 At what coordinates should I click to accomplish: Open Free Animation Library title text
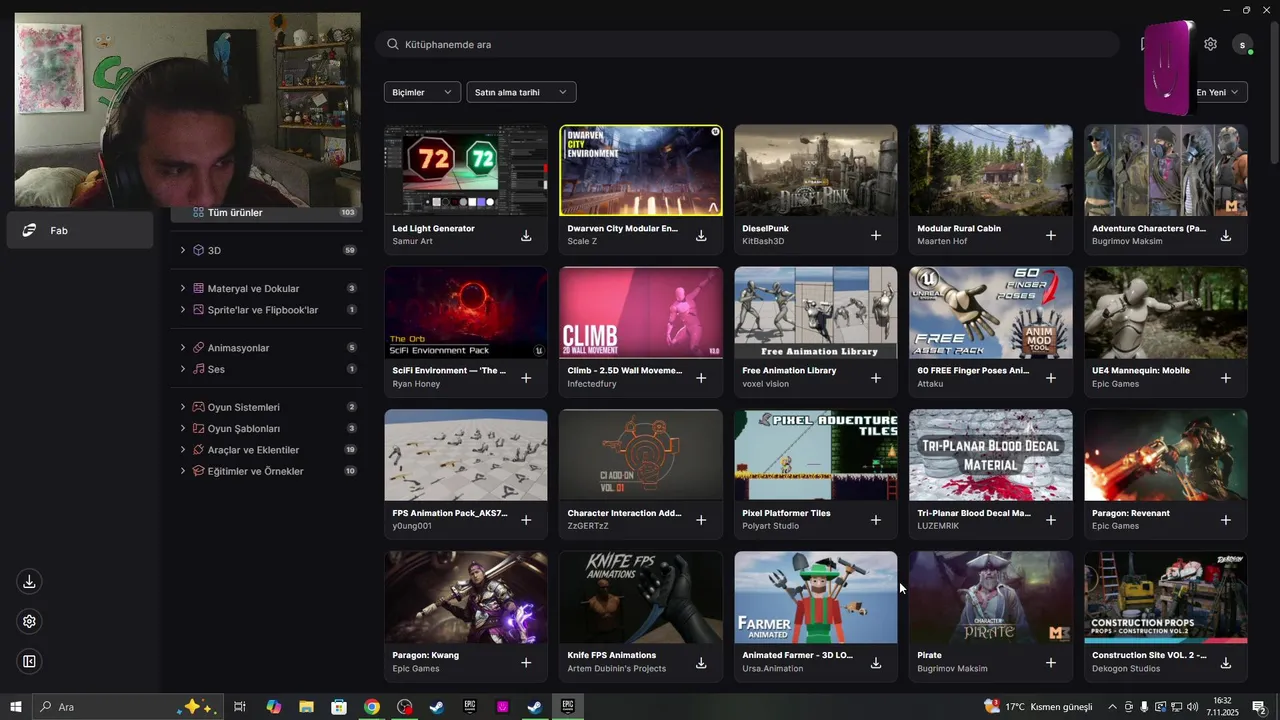point(789,370)
